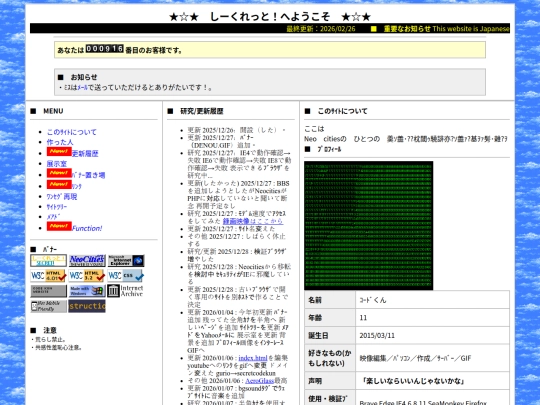
Task: Click the ｺｰﾄﾞくん name cell
Action: pos(432,300)
